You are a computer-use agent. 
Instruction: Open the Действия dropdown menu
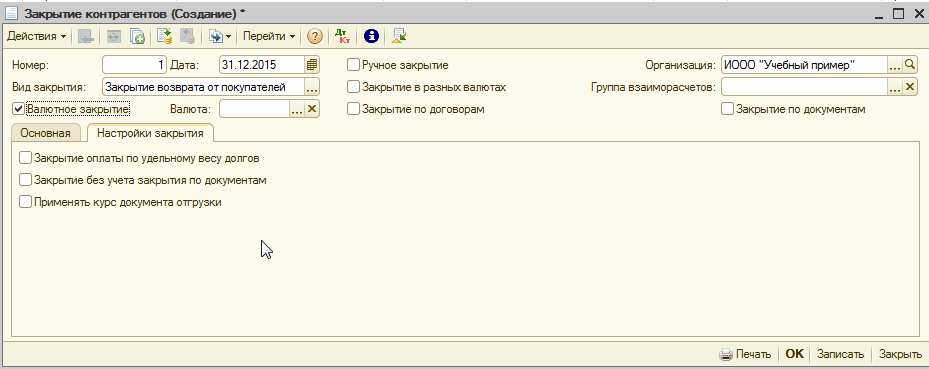pos(36,37)
